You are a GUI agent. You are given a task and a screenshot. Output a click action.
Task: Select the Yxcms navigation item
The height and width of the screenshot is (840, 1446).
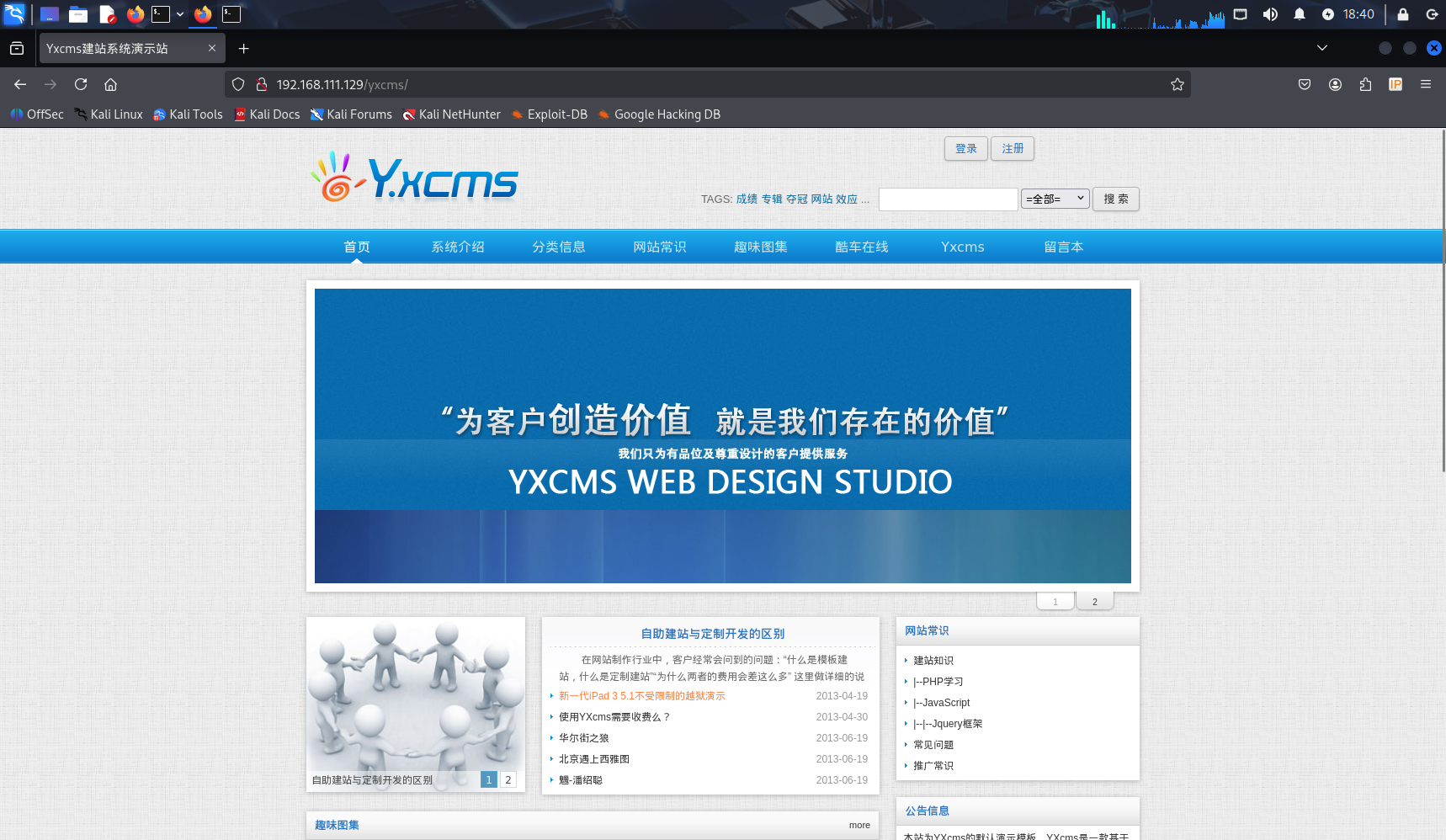click(963, 247)
